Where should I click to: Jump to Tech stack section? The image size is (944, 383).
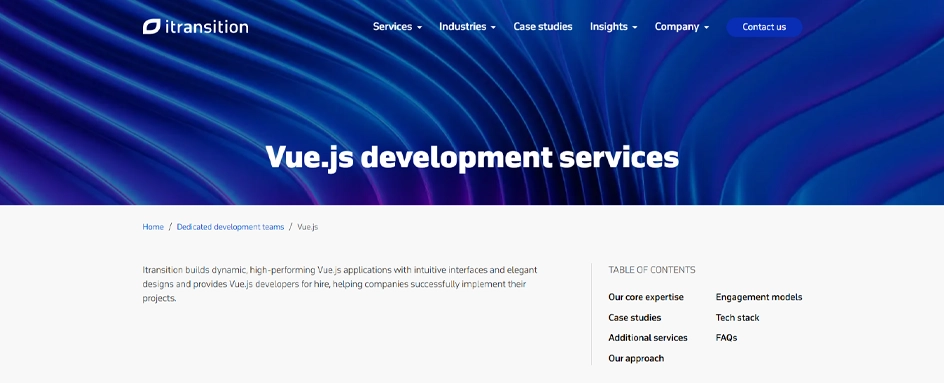[737, 317]
